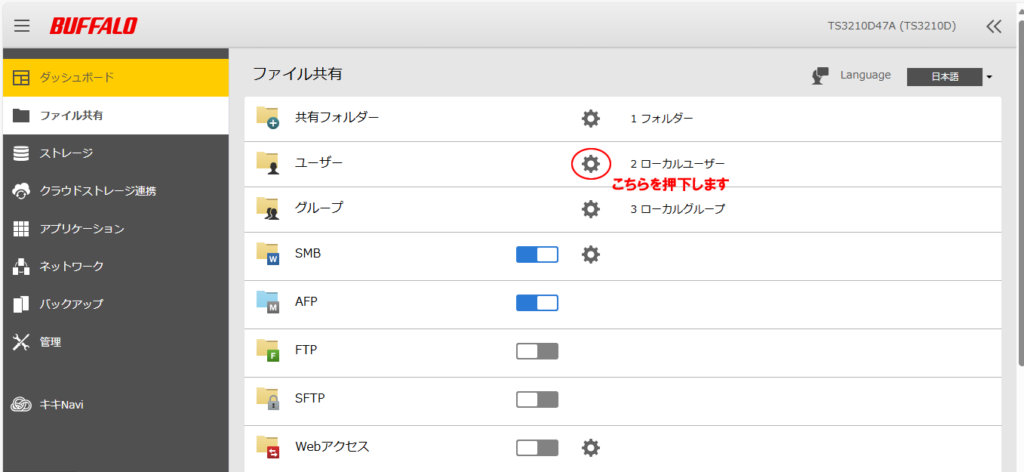Click the SFTP lock folder icon
The image size is (1024, 472).
(268, 399)
